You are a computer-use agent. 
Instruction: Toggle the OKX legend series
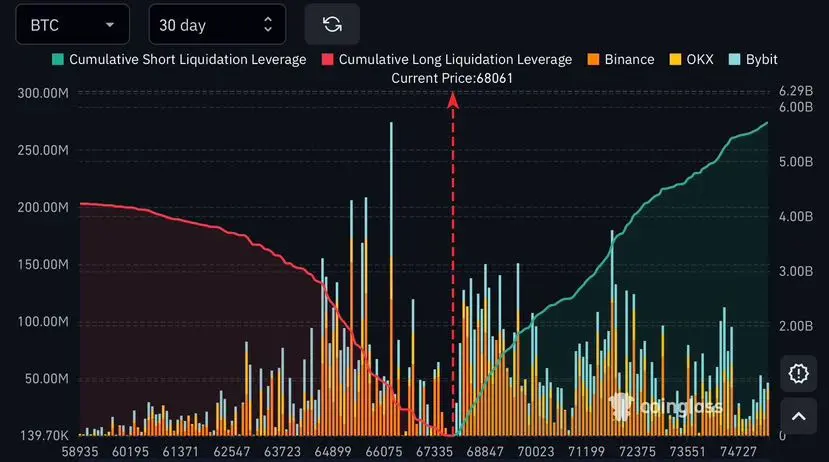692,59
